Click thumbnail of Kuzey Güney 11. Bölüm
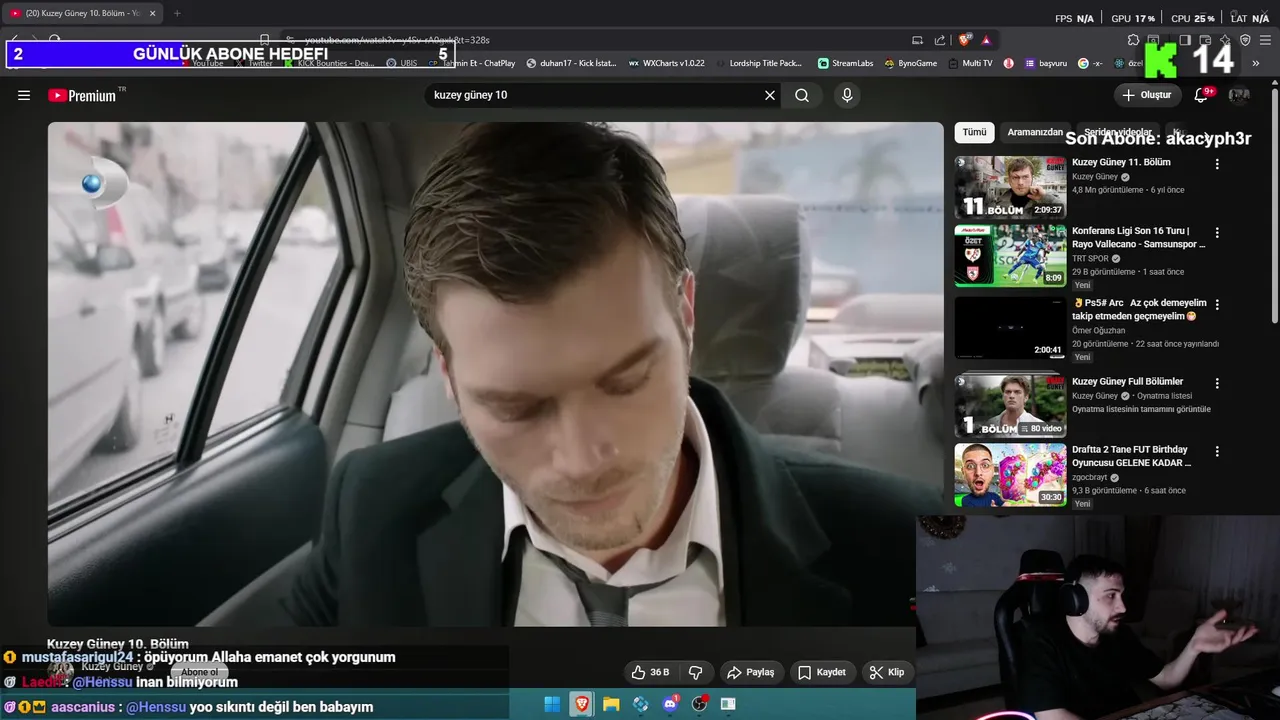This screenshot has height=720, width=1280. (x=1010, y=187)
